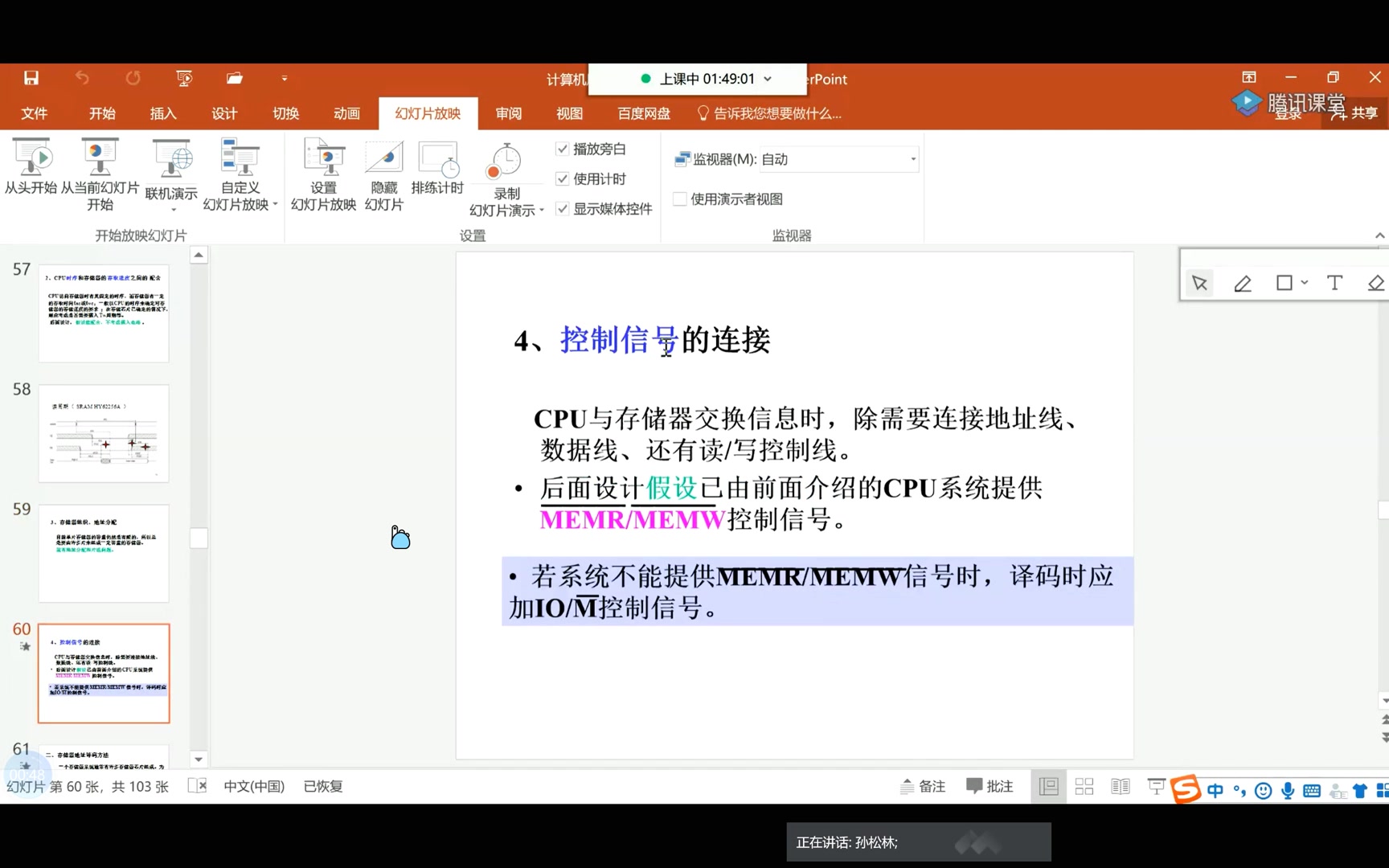Open the 动画 ribbon tab
The height and width of the screenshot is (868, 1389).
tap(346, 113)
